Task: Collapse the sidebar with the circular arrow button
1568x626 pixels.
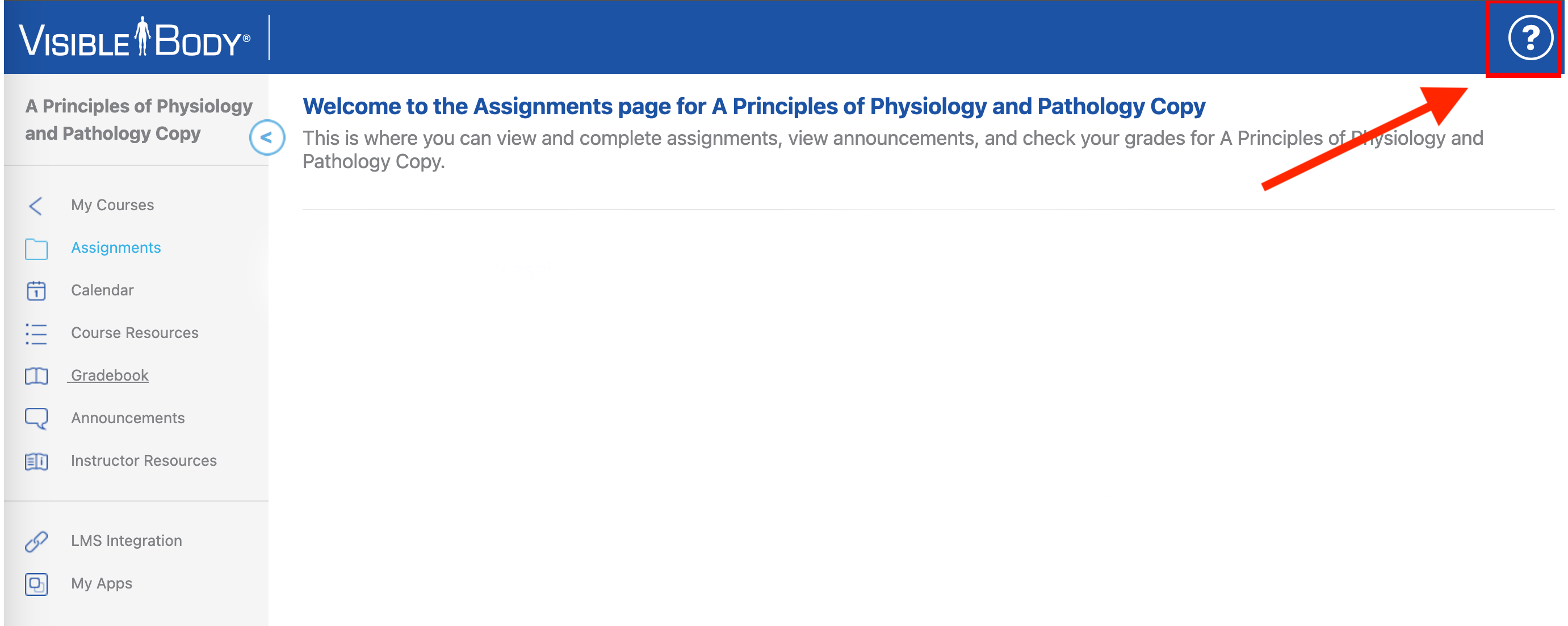Action: (267, 137)
